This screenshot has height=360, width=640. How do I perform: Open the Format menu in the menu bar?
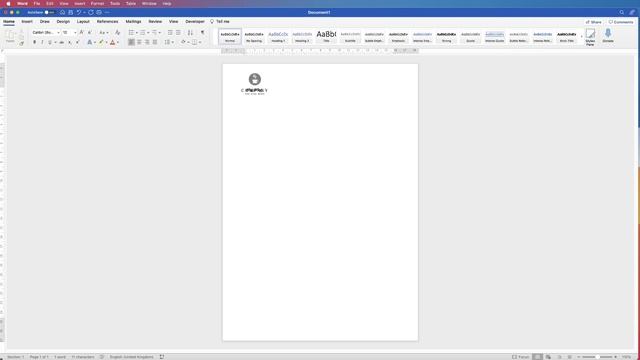coord(97,3)
